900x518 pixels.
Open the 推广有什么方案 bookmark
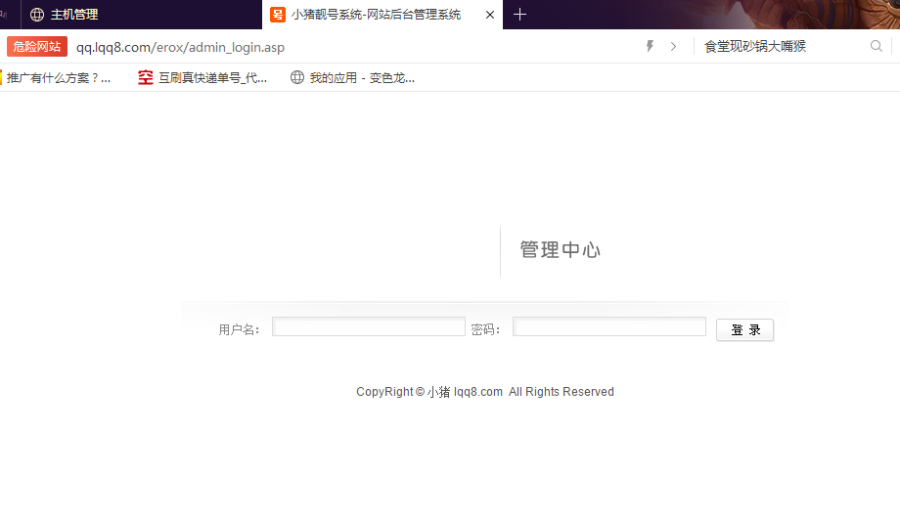(x=58, y=78)
